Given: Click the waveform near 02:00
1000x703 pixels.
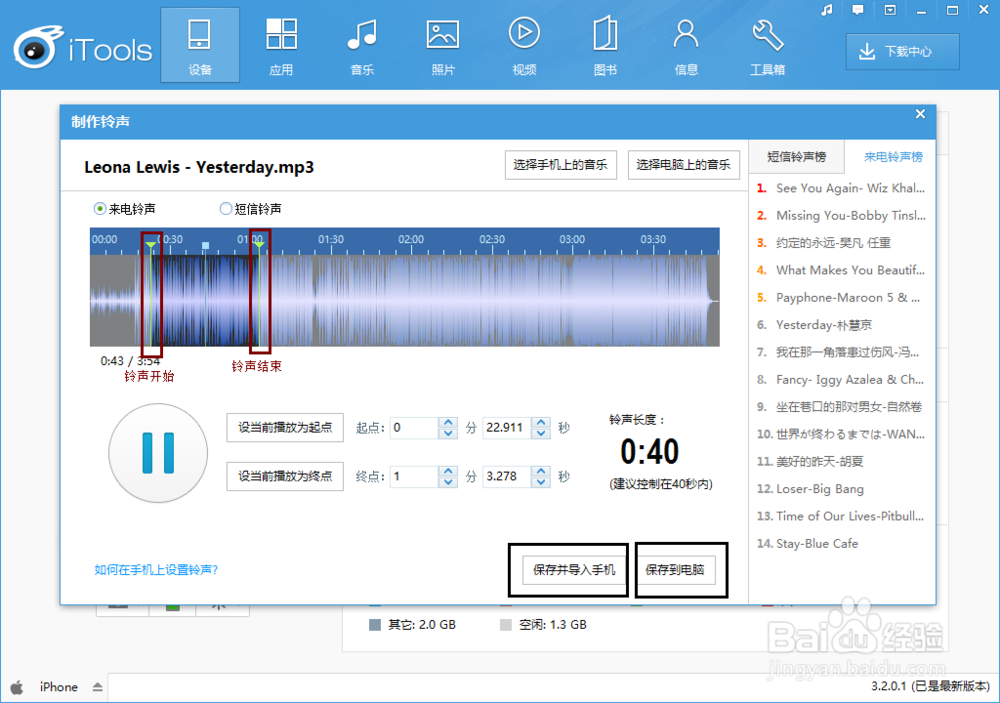Looking at the screenshot, I should [411, 300].
